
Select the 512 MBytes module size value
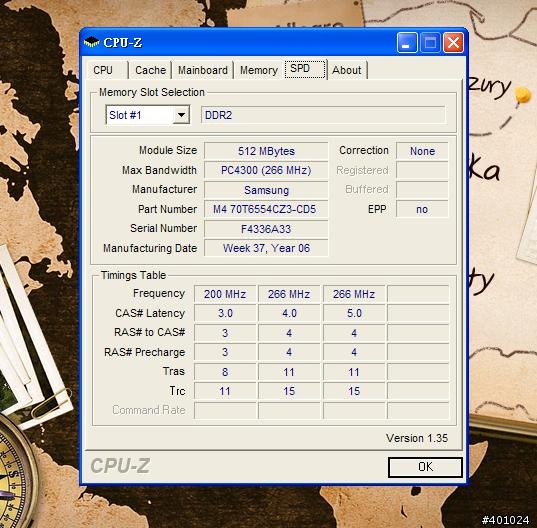(266, 151)
